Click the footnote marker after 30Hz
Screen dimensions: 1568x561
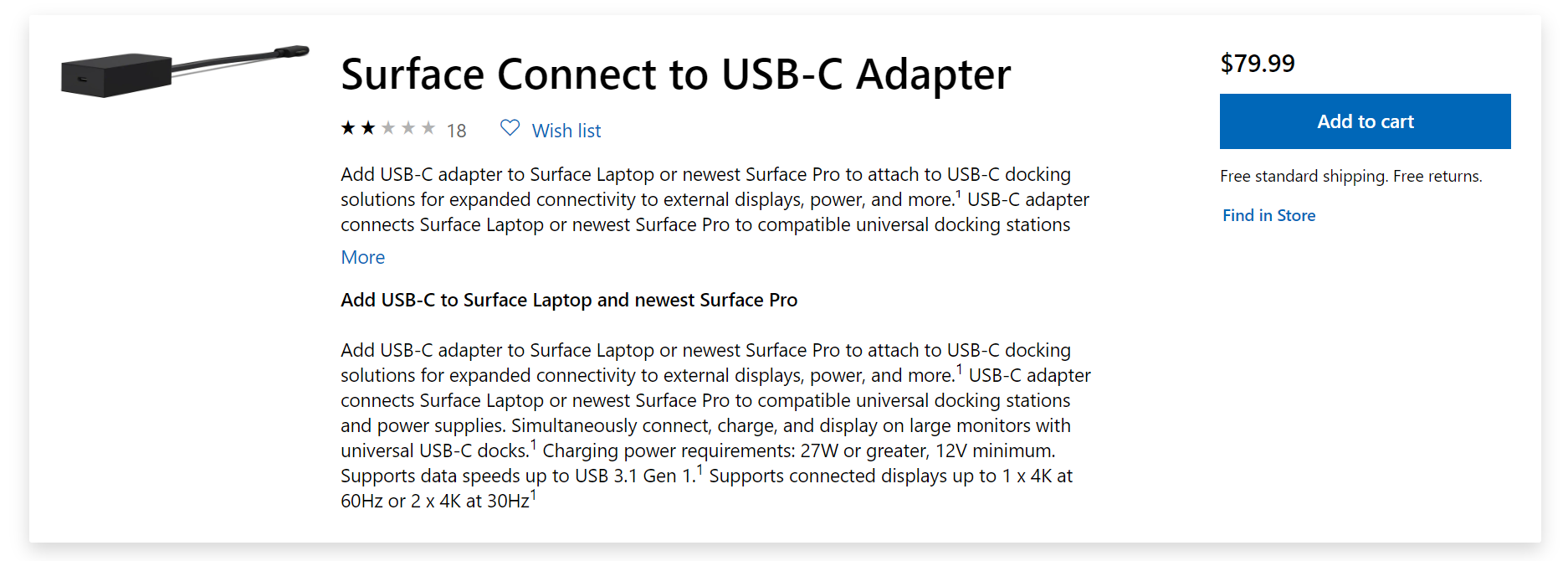point(533,495)
